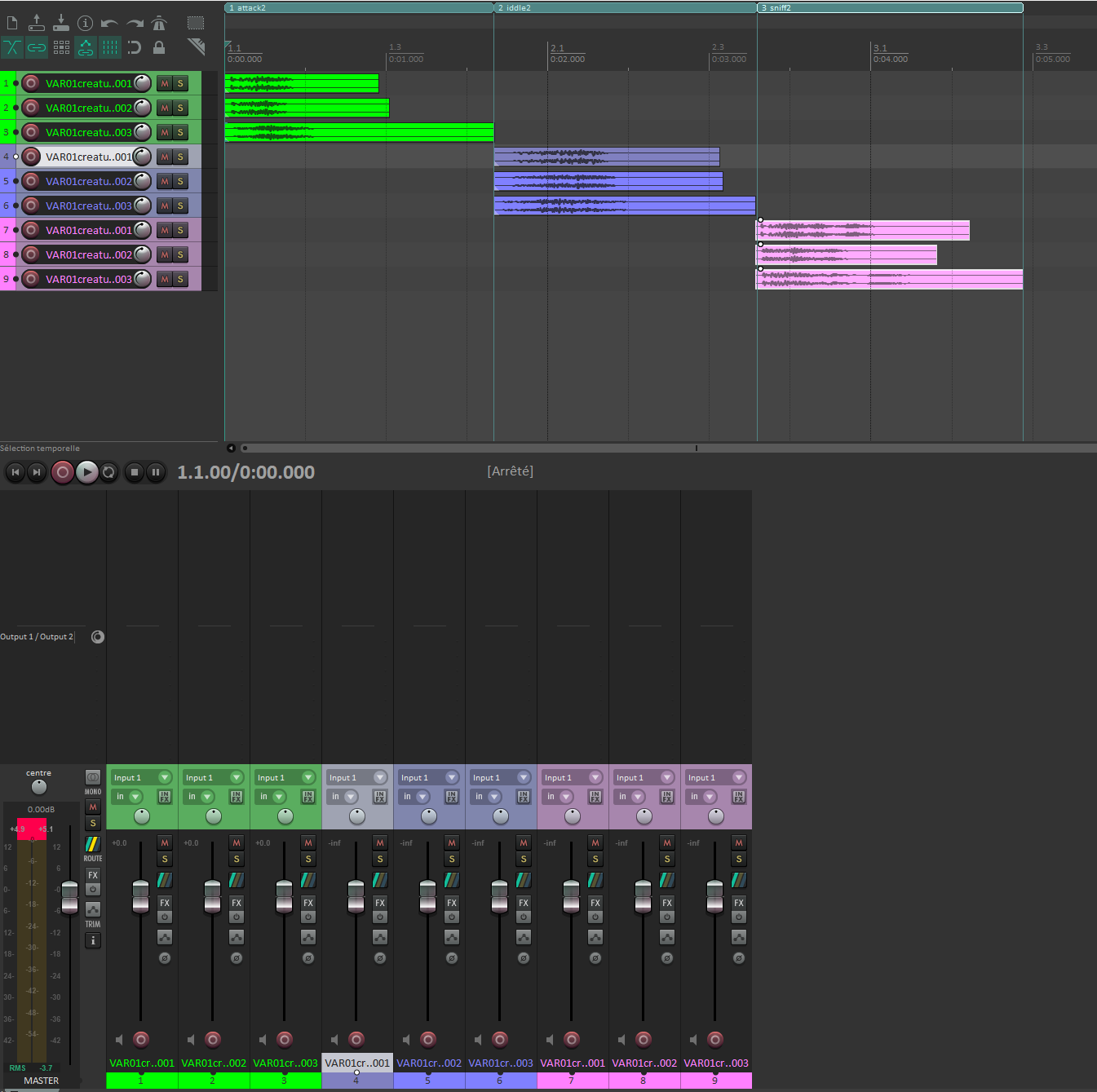Open IN FX on mixer channel 1
1097x1092 pixels.
[165, 797]
